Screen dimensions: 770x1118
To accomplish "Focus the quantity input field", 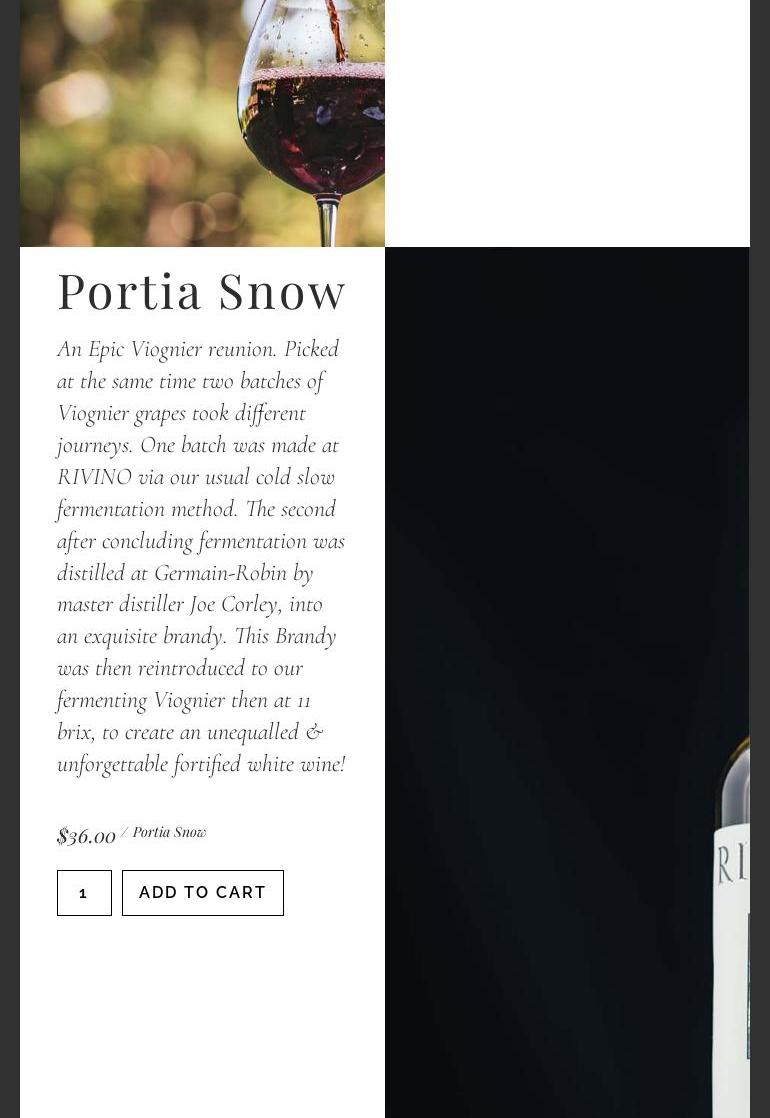I will point(84,893).
